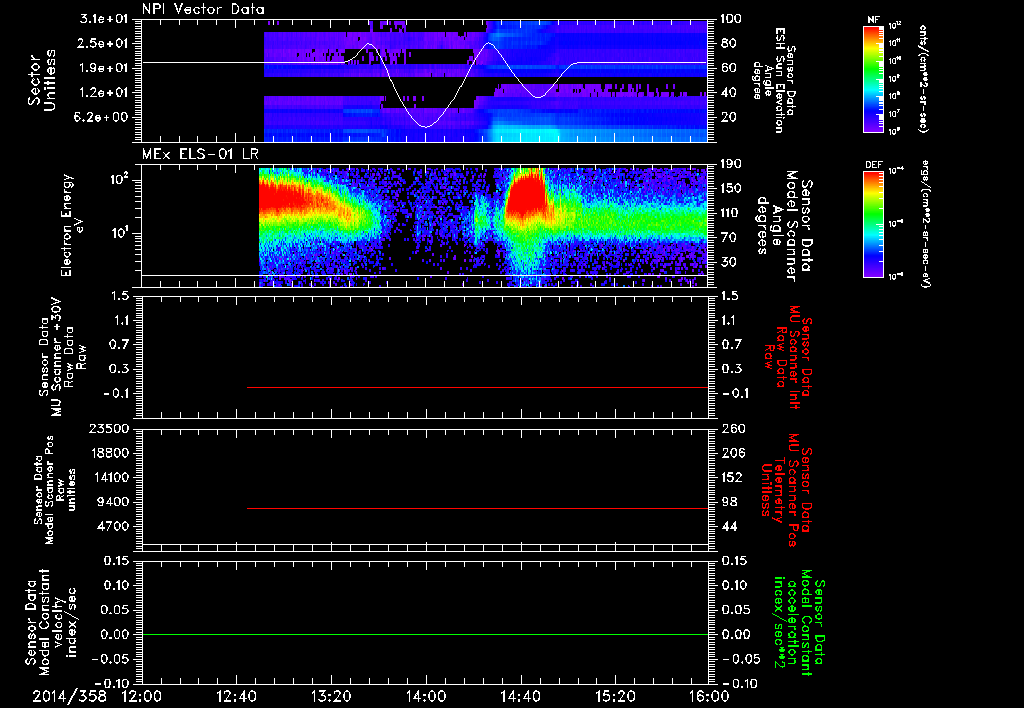This screenshot has height=708, width=1024.
Task: Click the '9400' scanner position tick value
Action: click(x=113, y=502)
